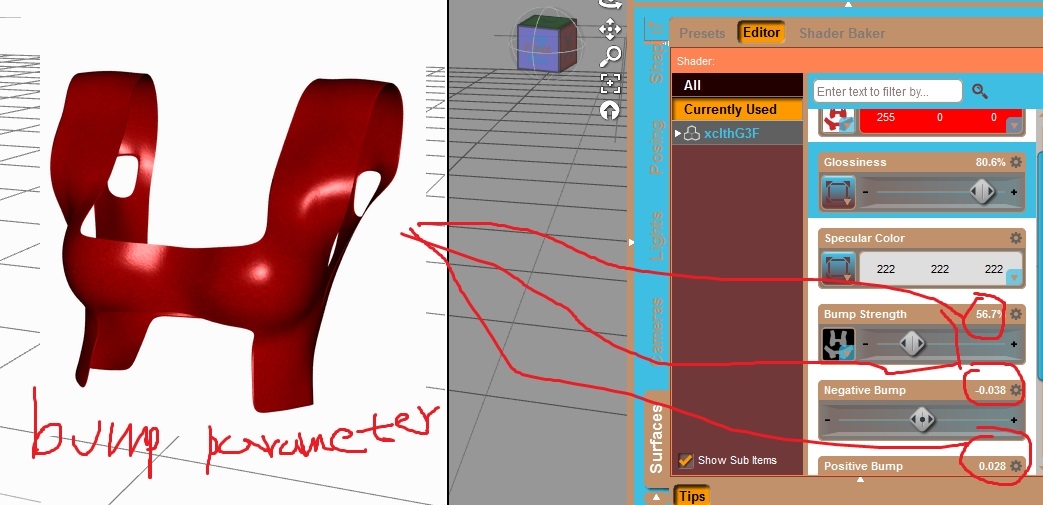Click the Specular Color texture map icon
This screenshot has width=1043, height=505.
[x=838, y=268]
